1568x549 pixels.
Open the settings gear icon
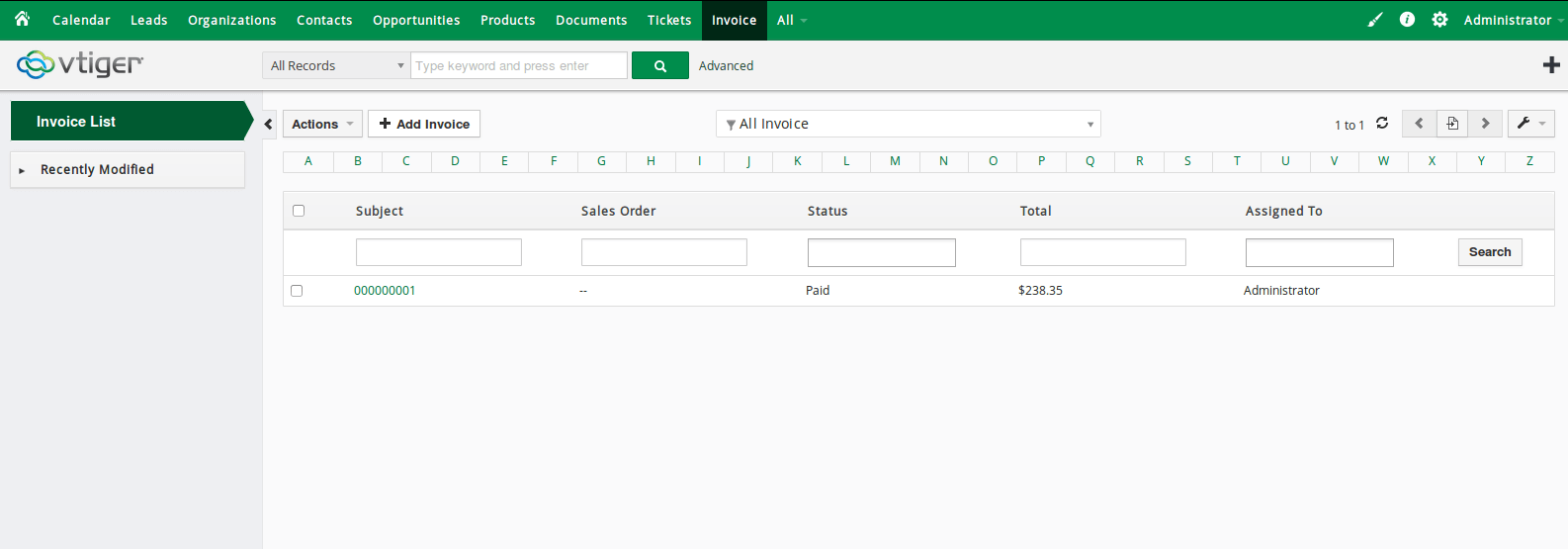(1439, 20)
